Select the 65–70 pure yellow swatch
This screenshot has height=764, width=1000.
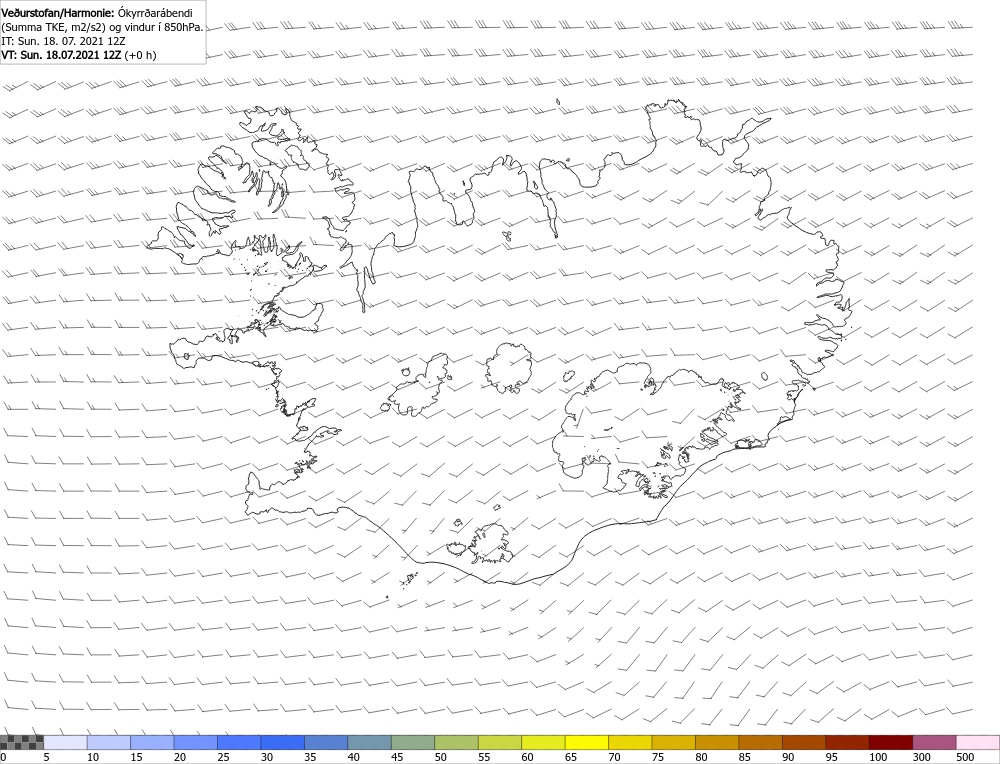tap(587, 742)
